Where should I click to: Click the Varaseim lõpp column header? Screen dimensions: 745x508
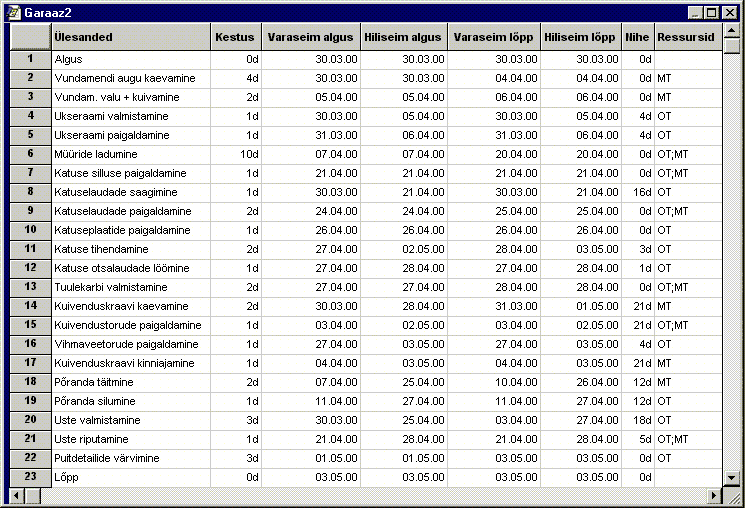point(494,37)
